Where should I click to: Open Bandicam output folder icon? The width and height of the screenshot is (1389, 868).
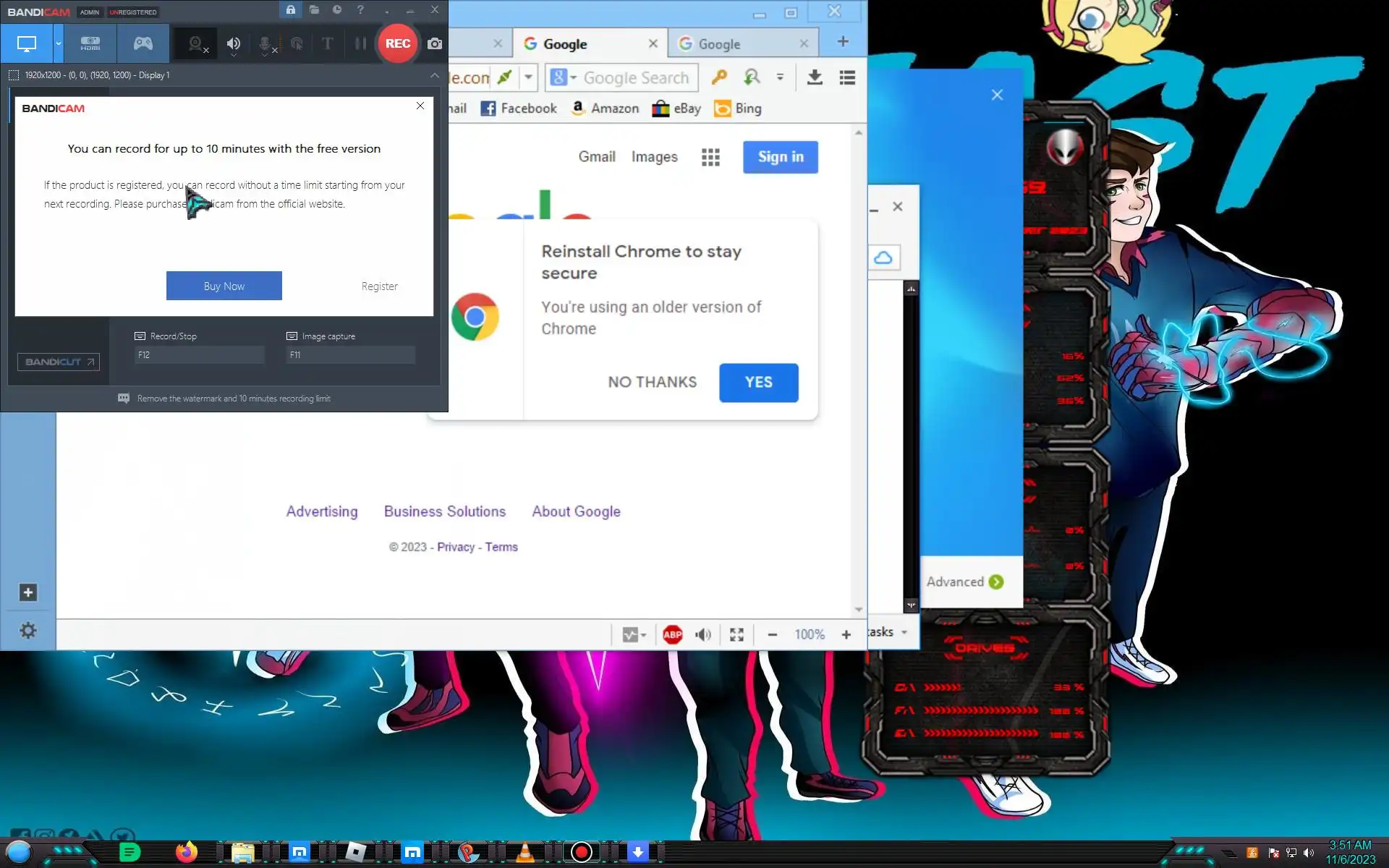pyautogui.click(x=314, y=10)
